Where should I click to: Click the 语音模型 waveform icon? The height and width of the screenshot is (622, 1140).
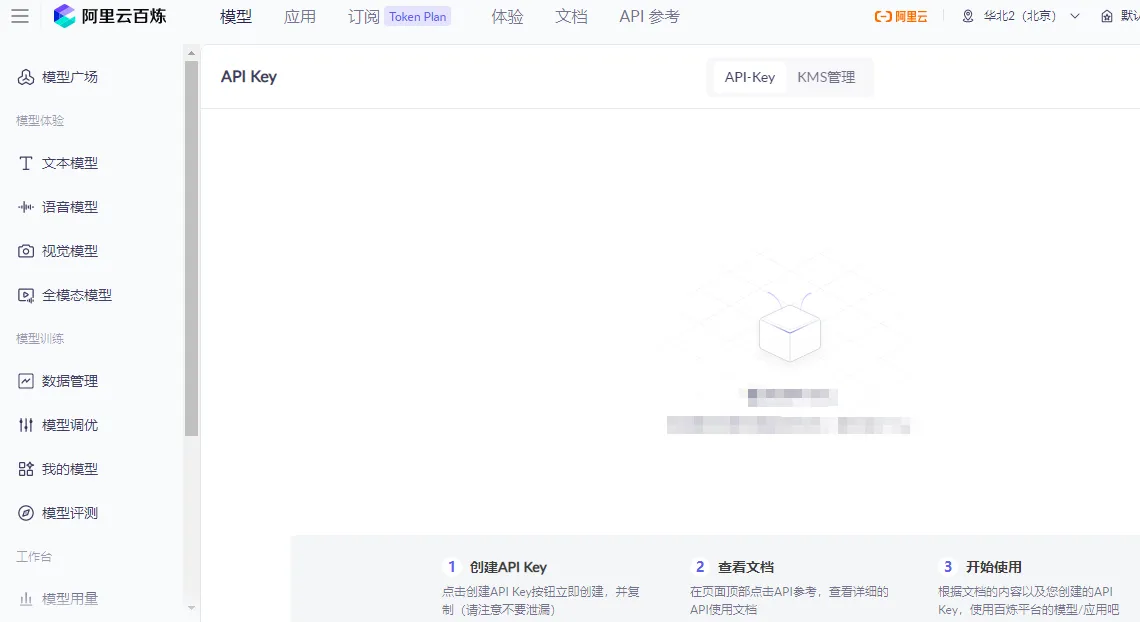tap(26, 207)
